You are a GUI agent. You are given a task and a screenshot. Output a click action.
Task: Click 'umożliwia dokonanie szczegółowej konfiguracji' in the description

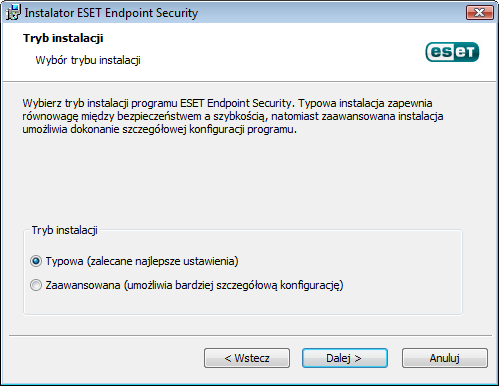(x=132, y=129)
